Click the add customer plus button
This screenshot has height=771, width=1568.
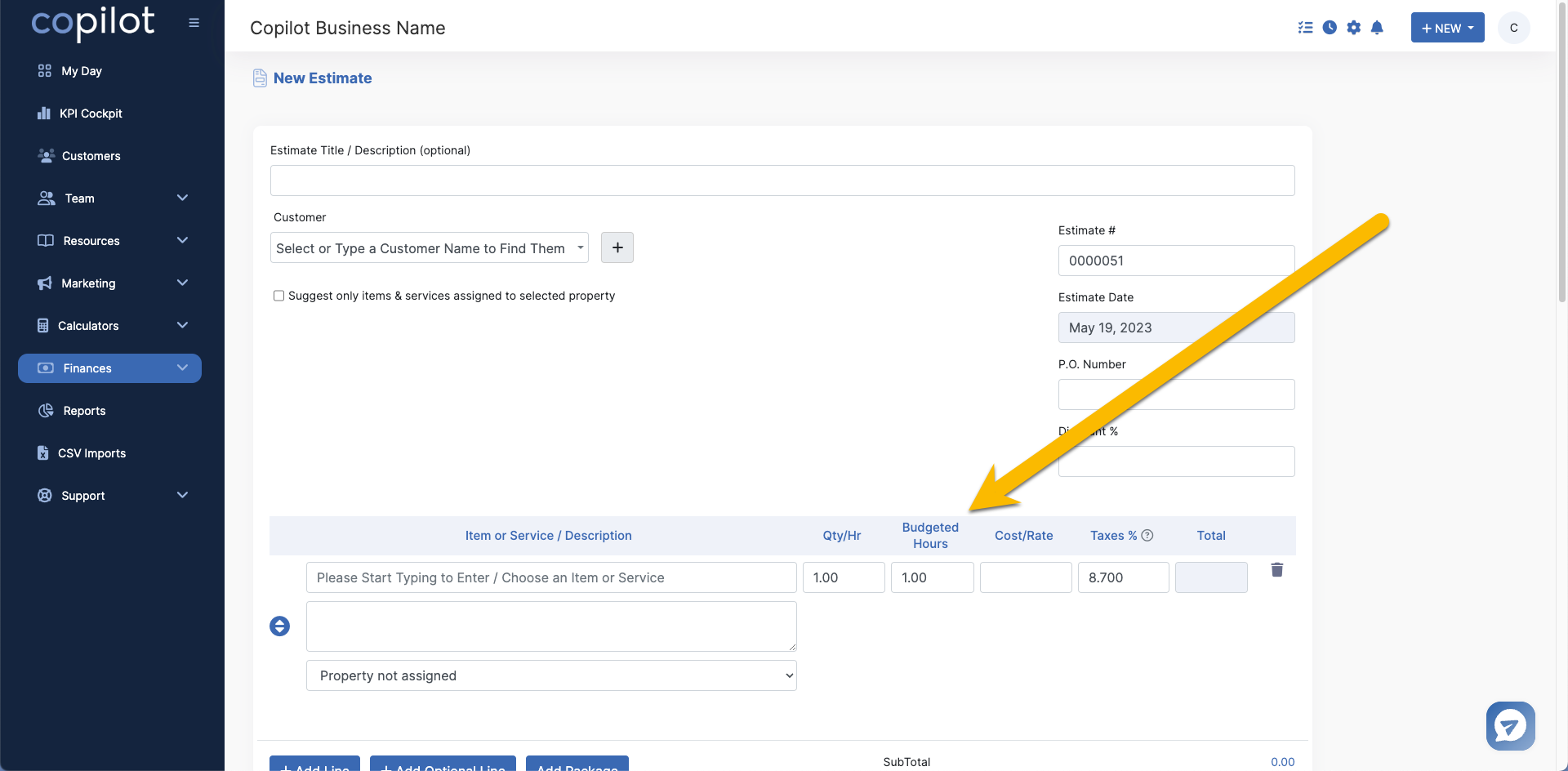[x=617, y=247]
